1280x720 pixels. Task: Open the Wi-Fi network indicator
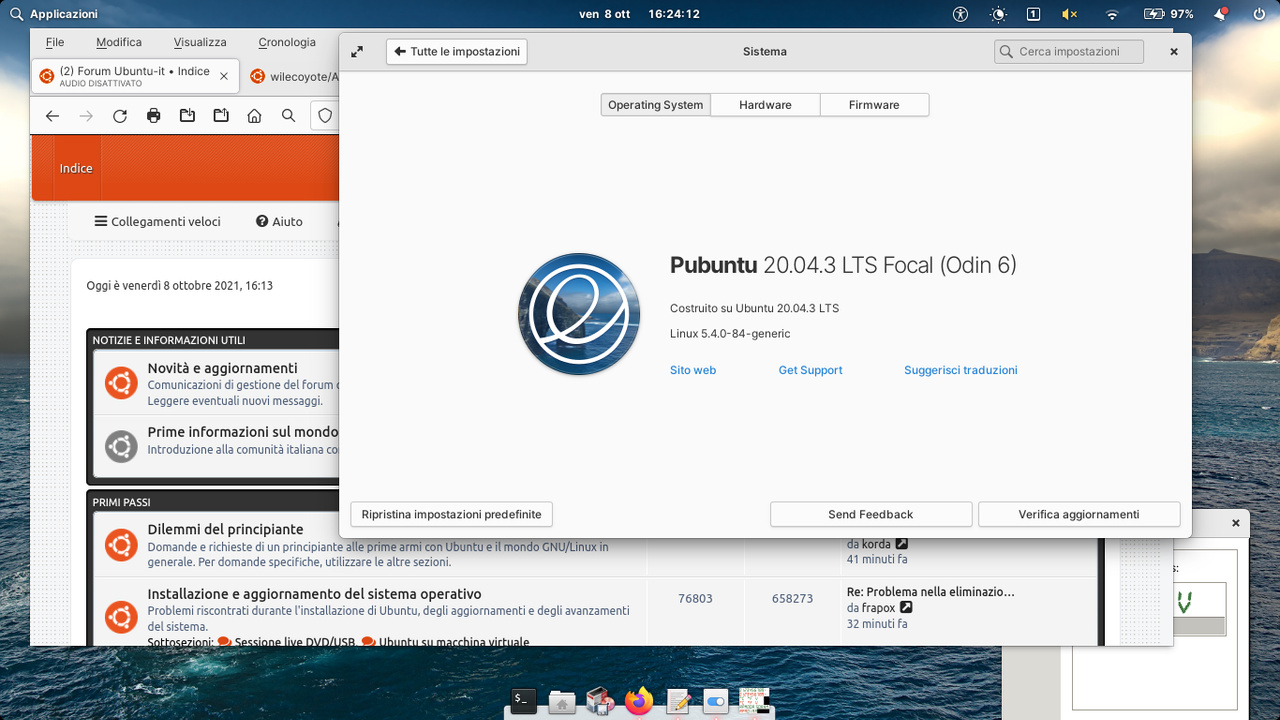coord(1112,14)
